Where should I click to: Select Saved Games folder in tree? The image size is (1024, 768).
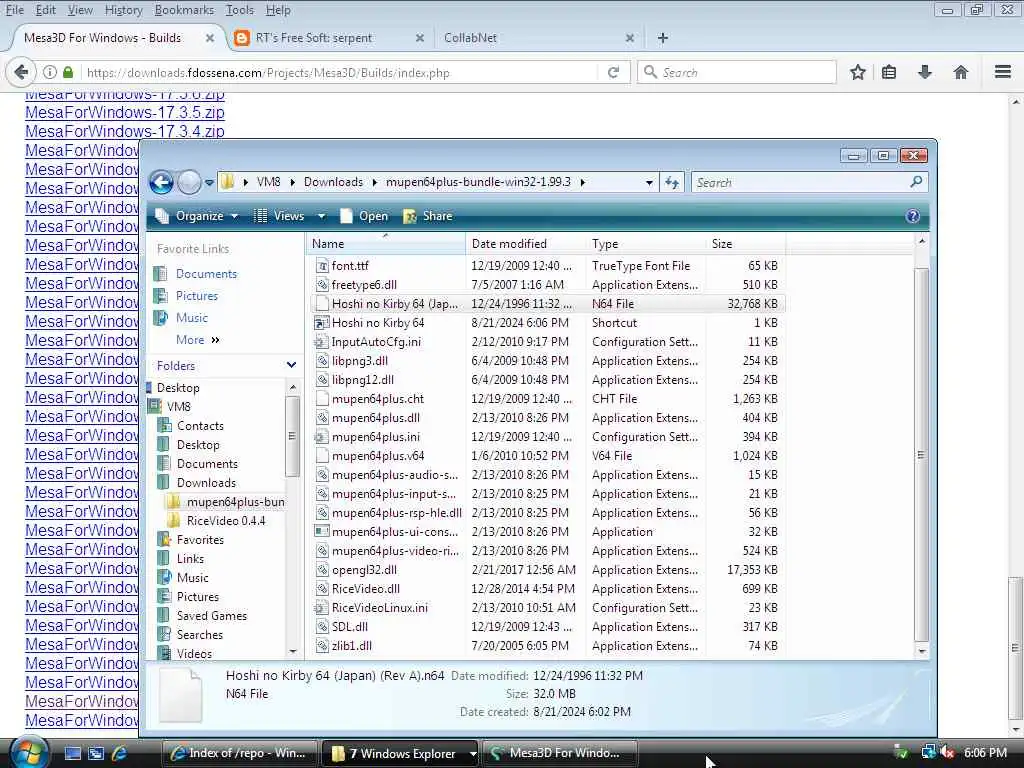[x=212, y=616]
